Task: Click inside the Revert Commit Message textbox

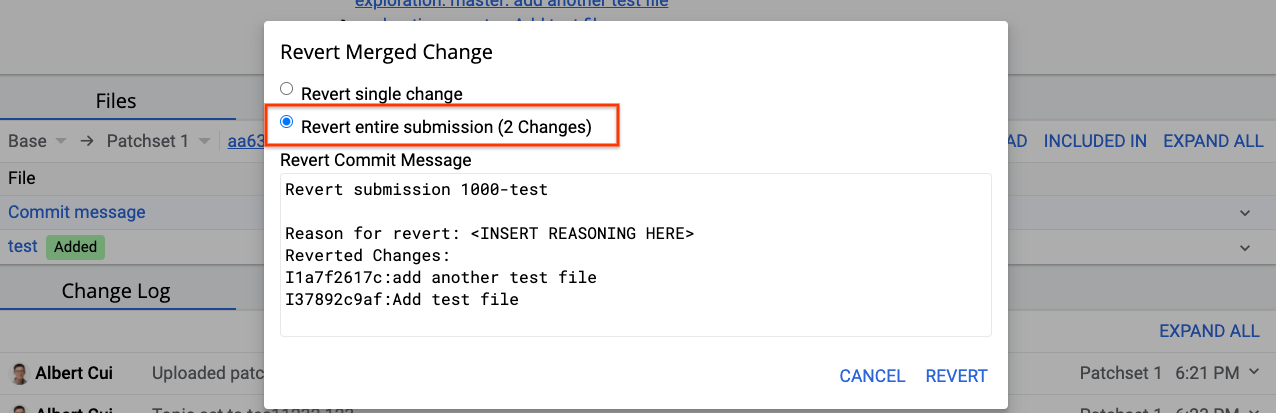Action: pyautogui.click(x=635, y=255)
